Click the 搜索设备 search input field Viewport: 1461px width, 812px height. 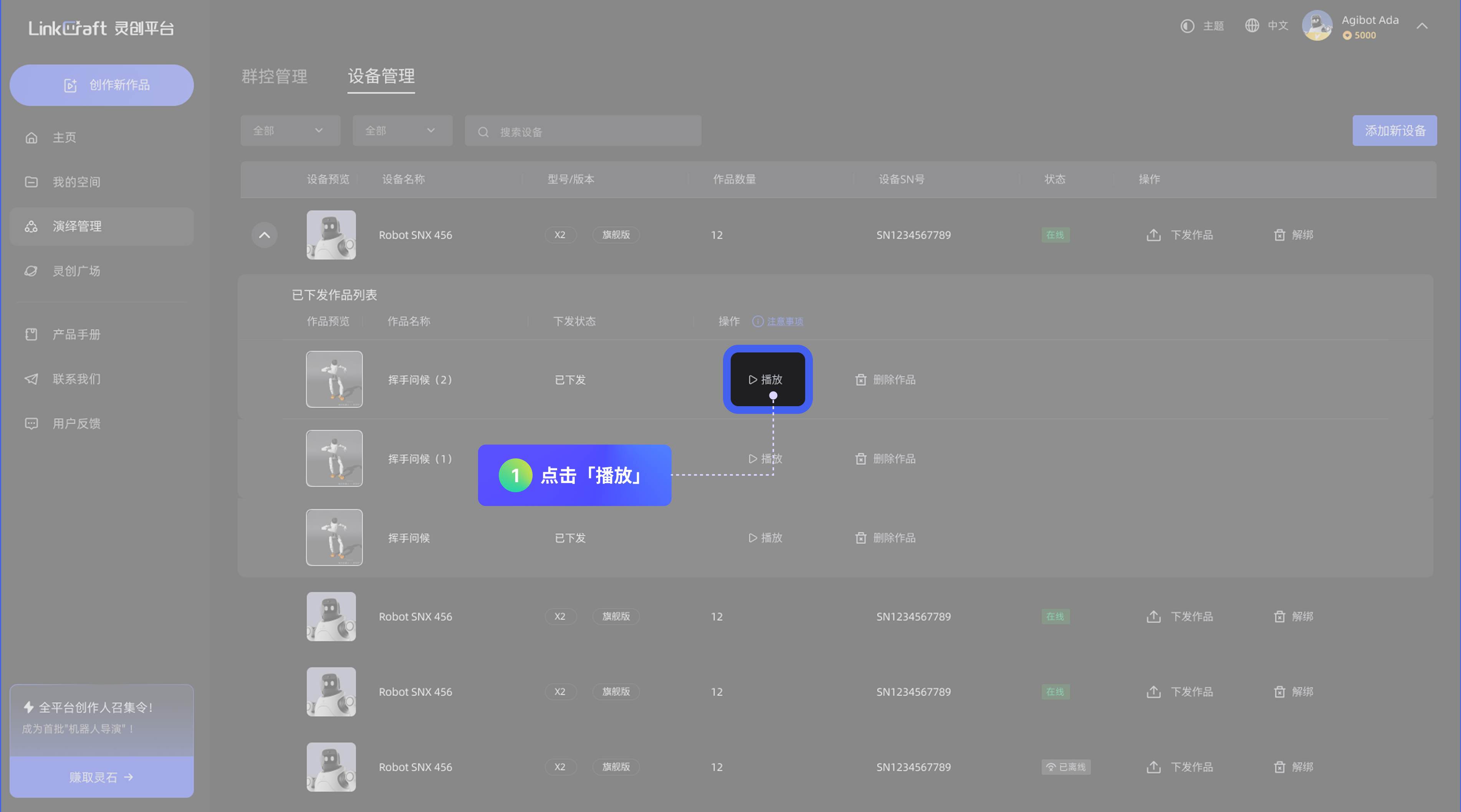tap(582, 131)
